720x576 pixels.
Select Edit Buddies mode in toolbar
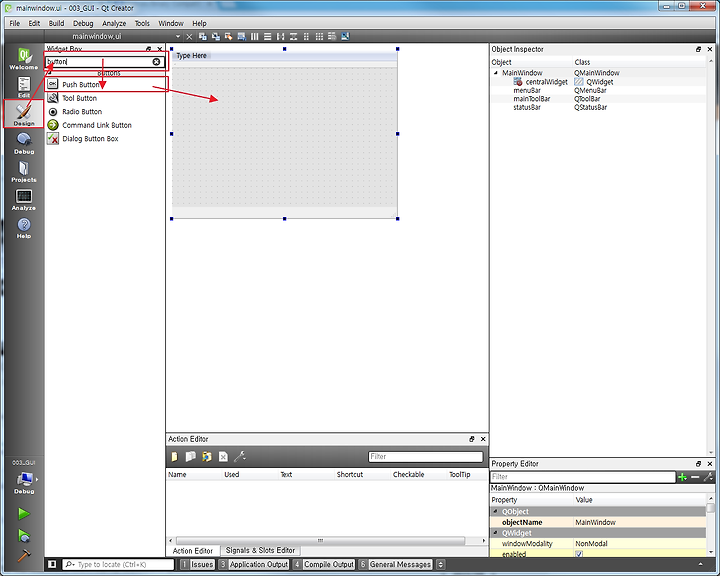click(x=228, y=36)
